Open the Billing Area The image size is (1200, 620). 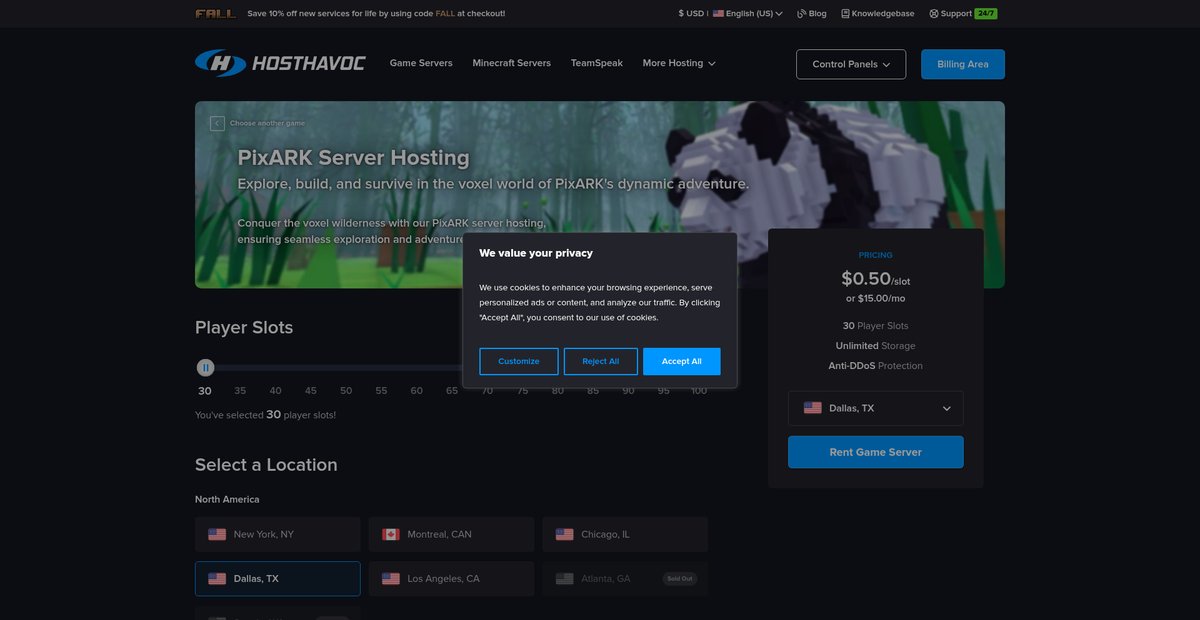[x=963, y=64]
